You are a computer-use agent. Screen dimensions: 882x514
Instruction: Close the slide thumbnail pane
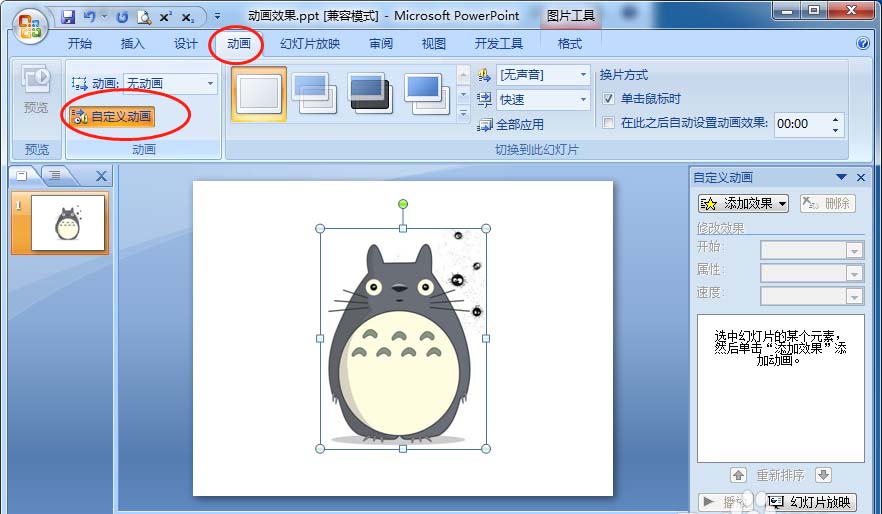[x=101, y=177]
